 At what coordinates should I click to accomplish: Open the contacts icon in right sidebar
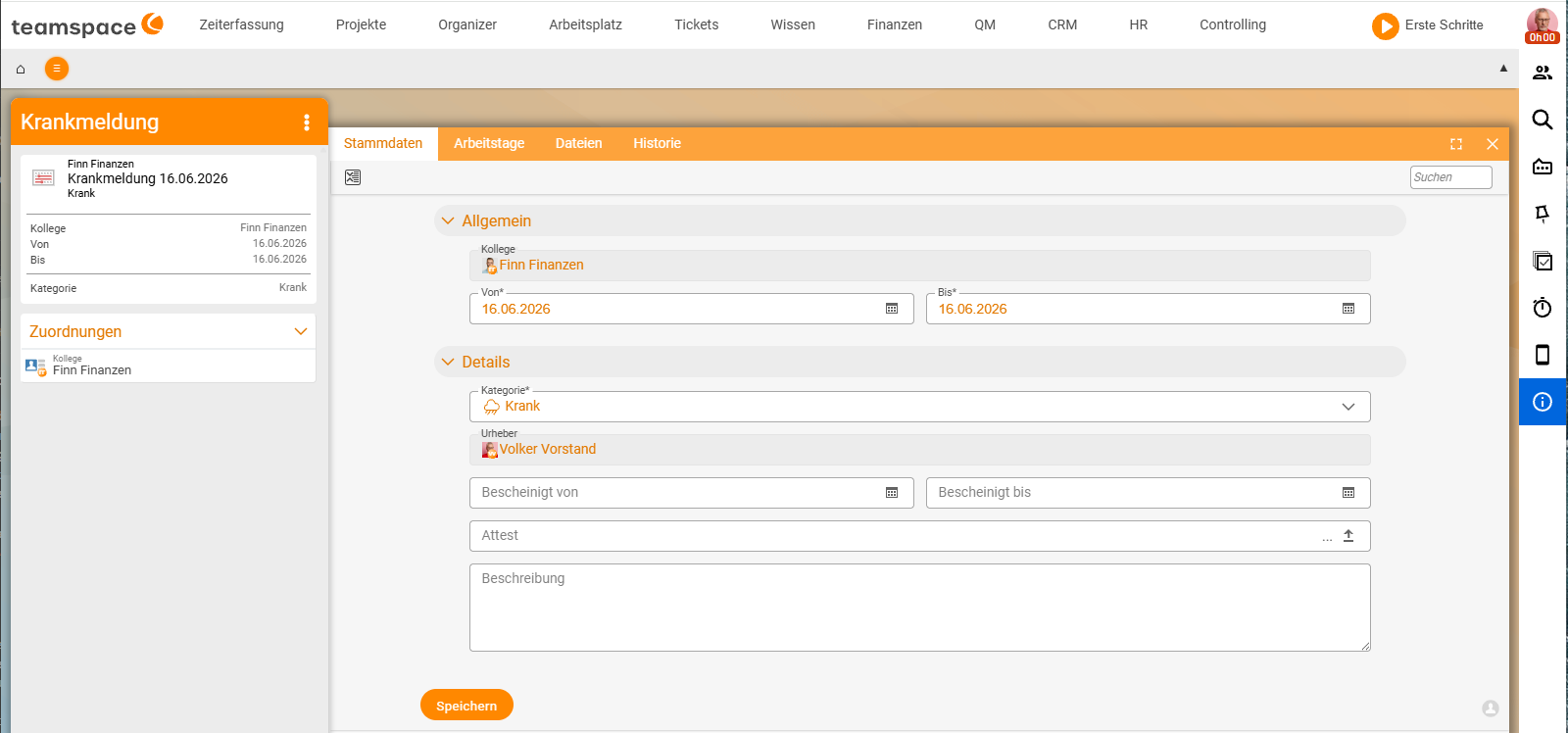pyautogui.click(x=1543, y=73)
